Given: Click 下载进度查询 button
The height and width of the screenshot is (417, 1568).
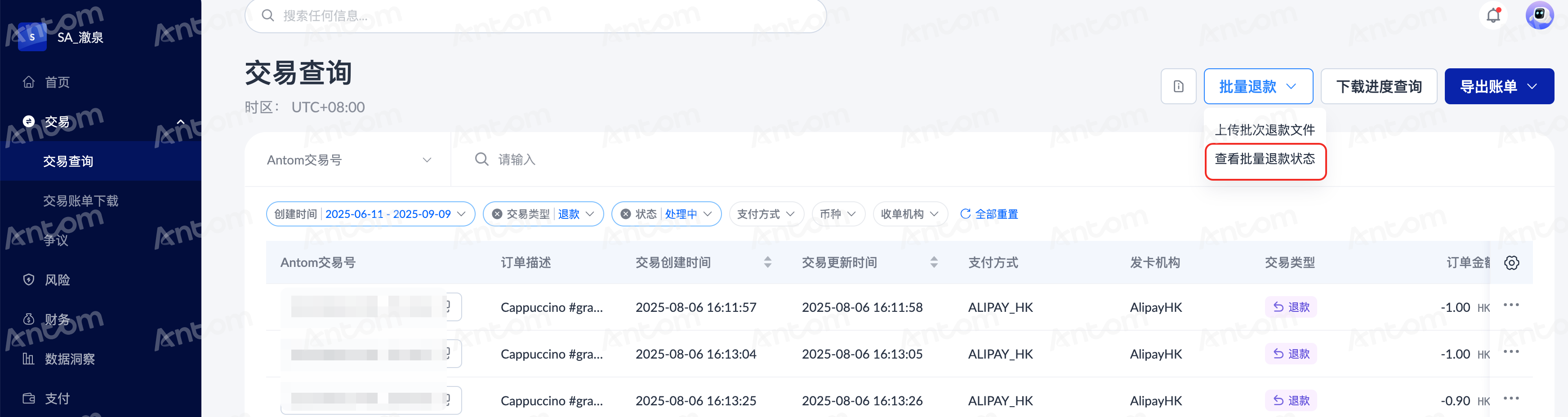Looking at the screenshot, I should [x=1379, y=86].
